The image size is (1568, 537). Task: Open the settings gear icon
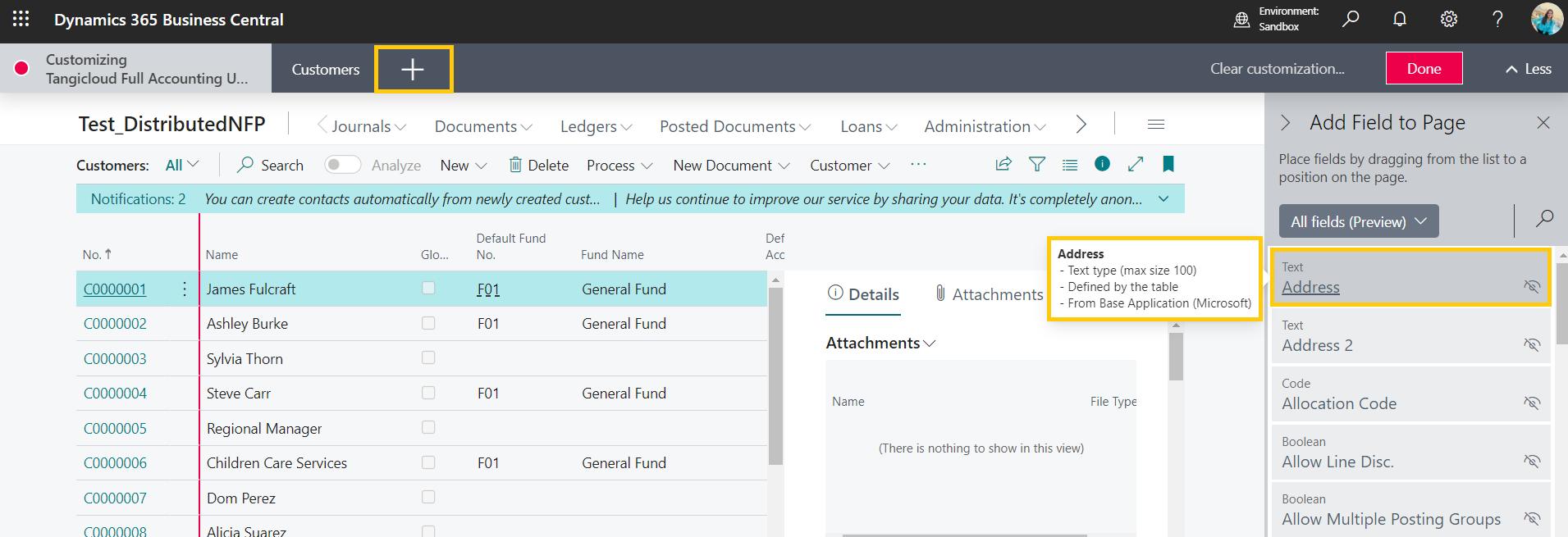pyautogui.click(x=1449, y=19)
